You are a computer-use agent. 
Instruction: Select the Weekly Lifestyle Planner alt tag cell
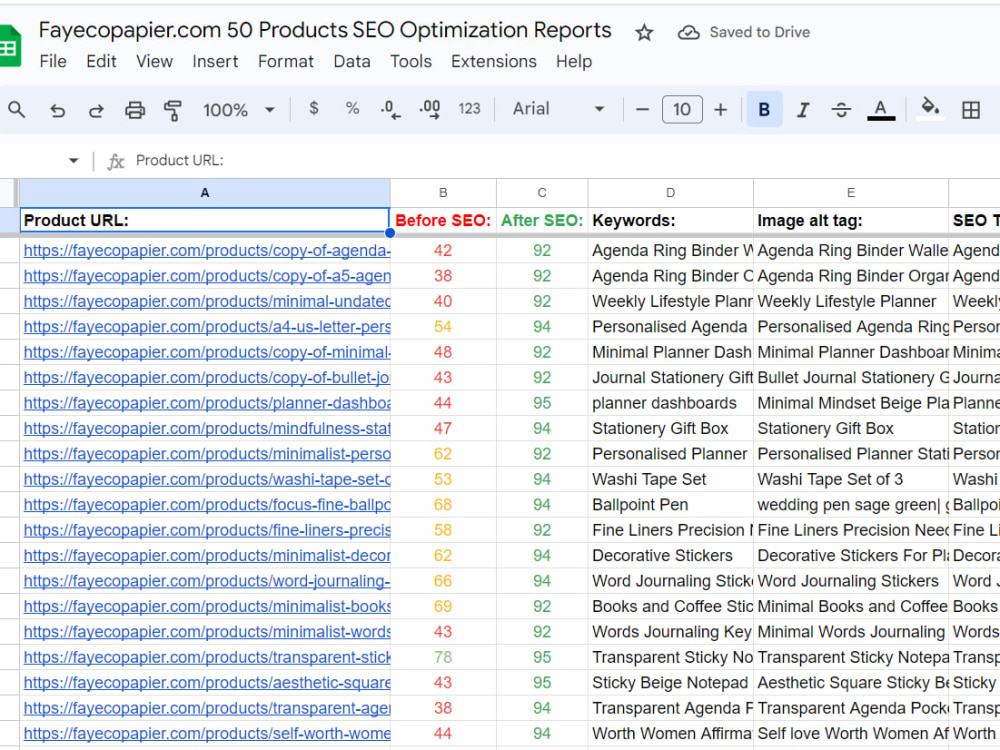tap(851, 302)
